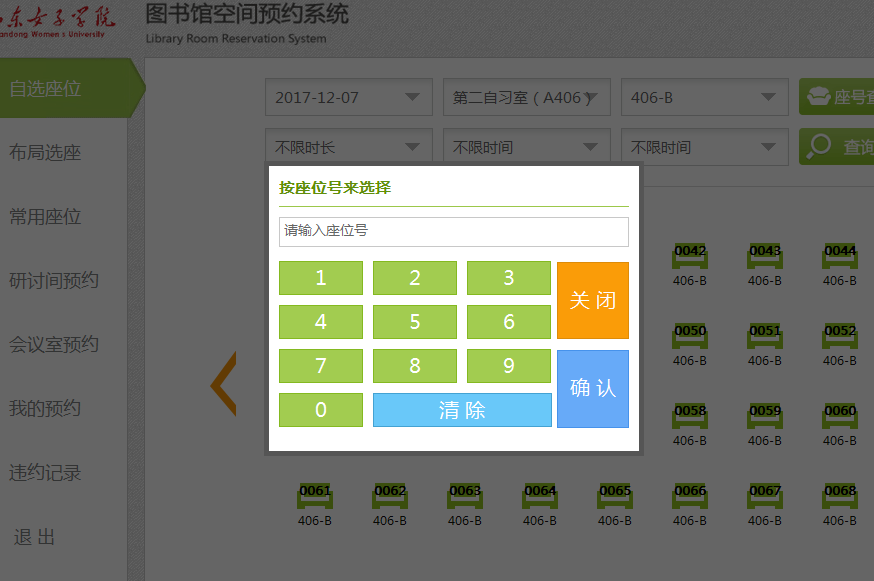
Task: Open the 406-B area dropdown
Action: pos(703,98)
